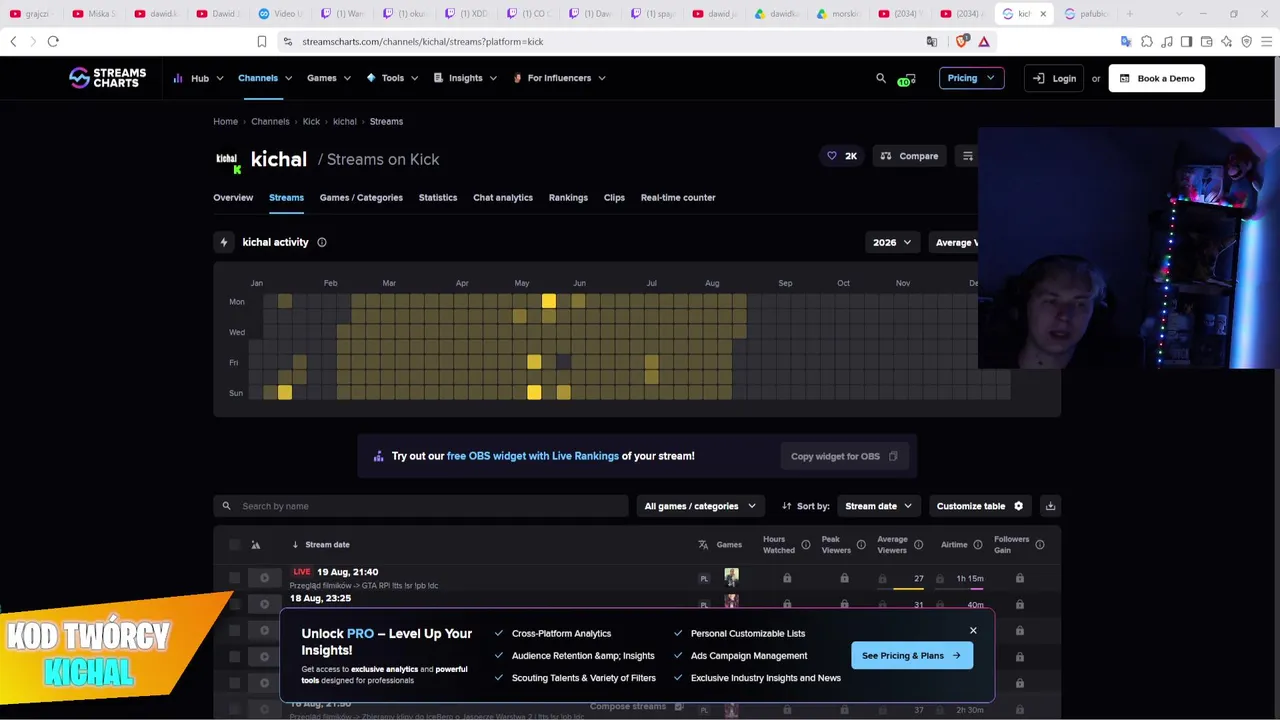1280x720 pixels.
Task: Switch to the Clips tab
Action: pyautogui.click(x=614, y=198)
